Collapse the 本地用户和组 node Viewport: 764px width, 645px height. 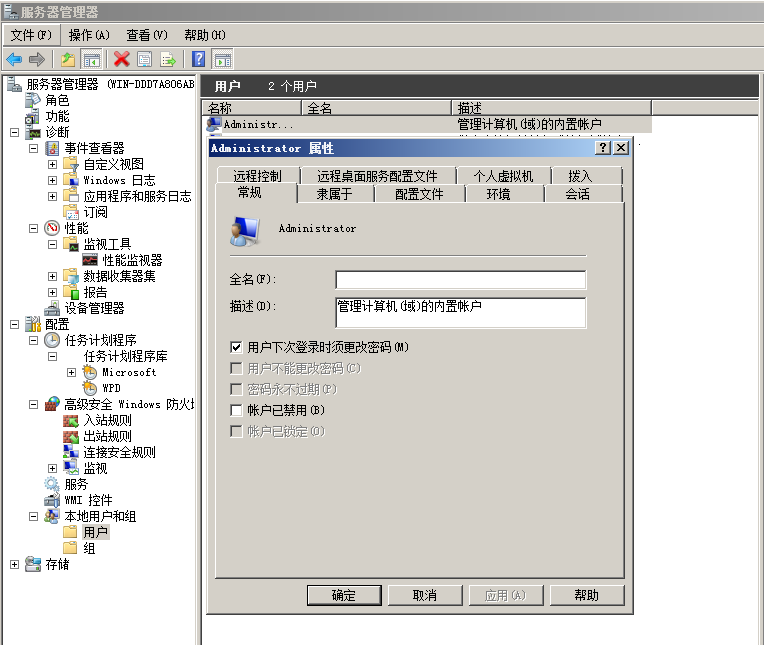pyautogui.click(x=34, y=516)
